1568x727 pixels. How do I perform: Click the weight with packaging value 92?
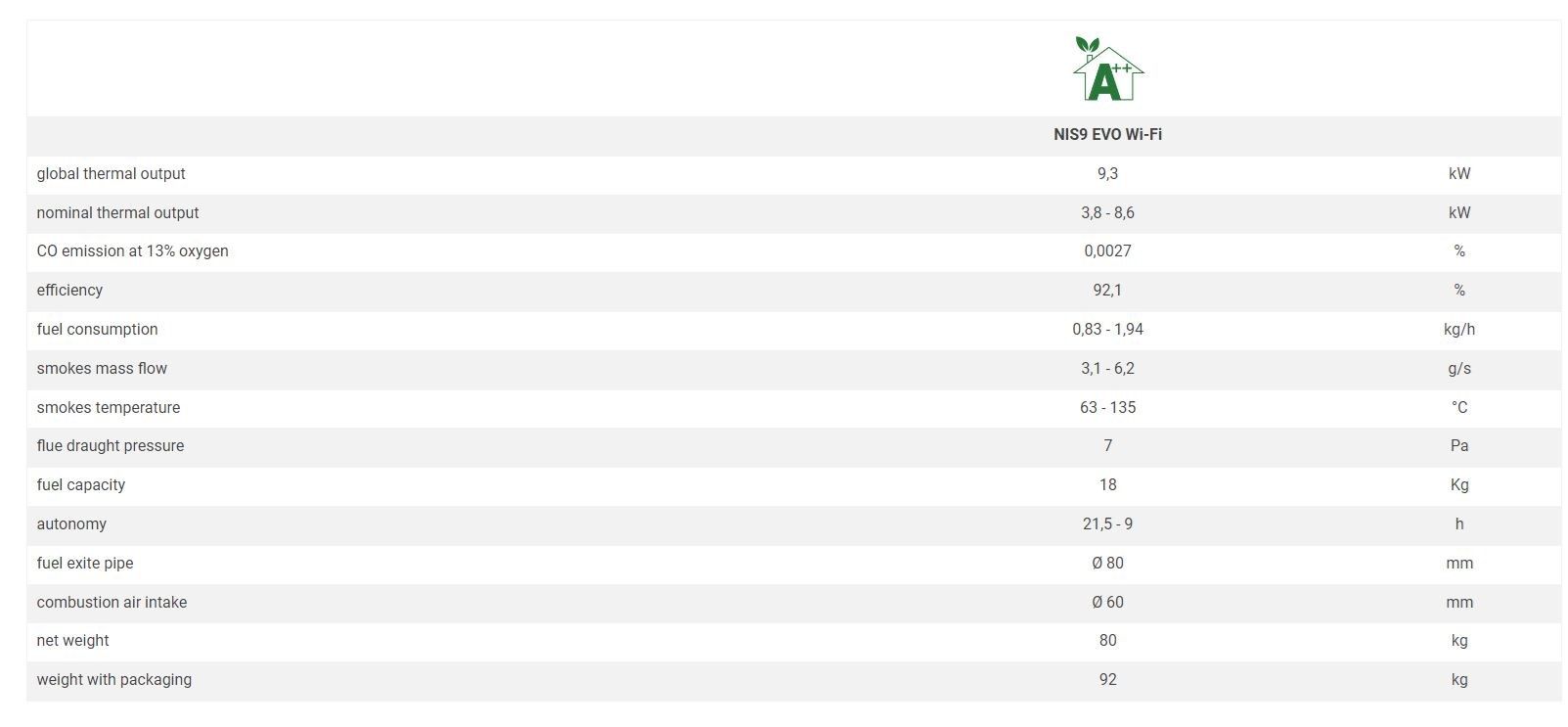1107,680
